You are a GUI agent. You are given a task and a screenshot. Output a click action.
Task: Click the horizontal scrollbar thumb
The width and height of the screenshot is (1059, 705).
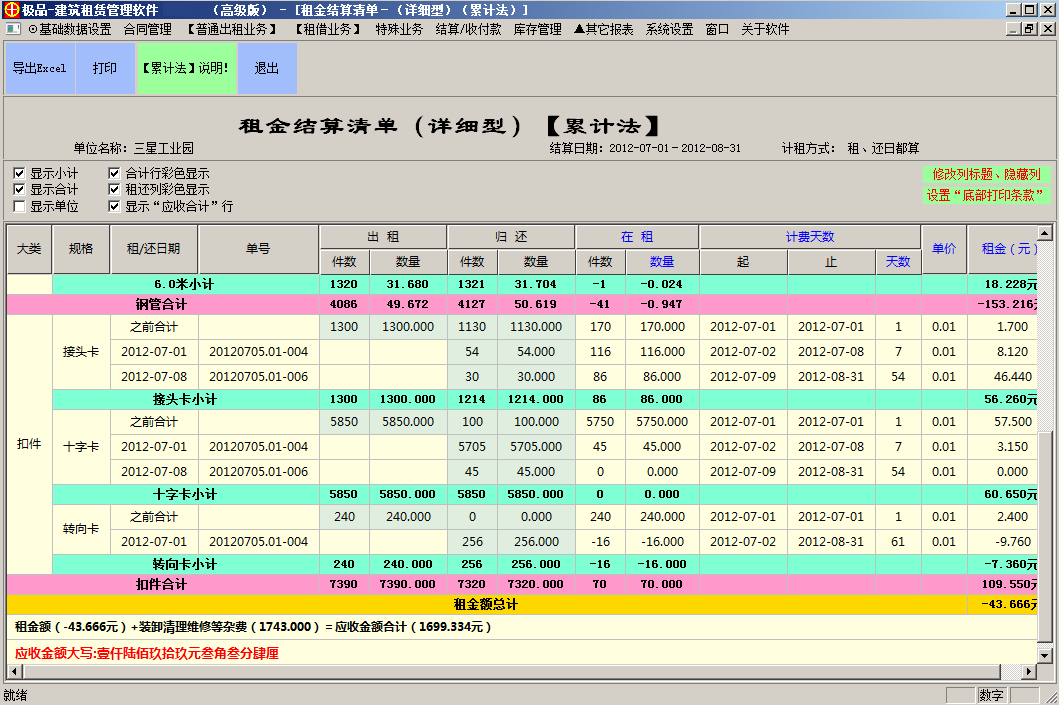511,671
